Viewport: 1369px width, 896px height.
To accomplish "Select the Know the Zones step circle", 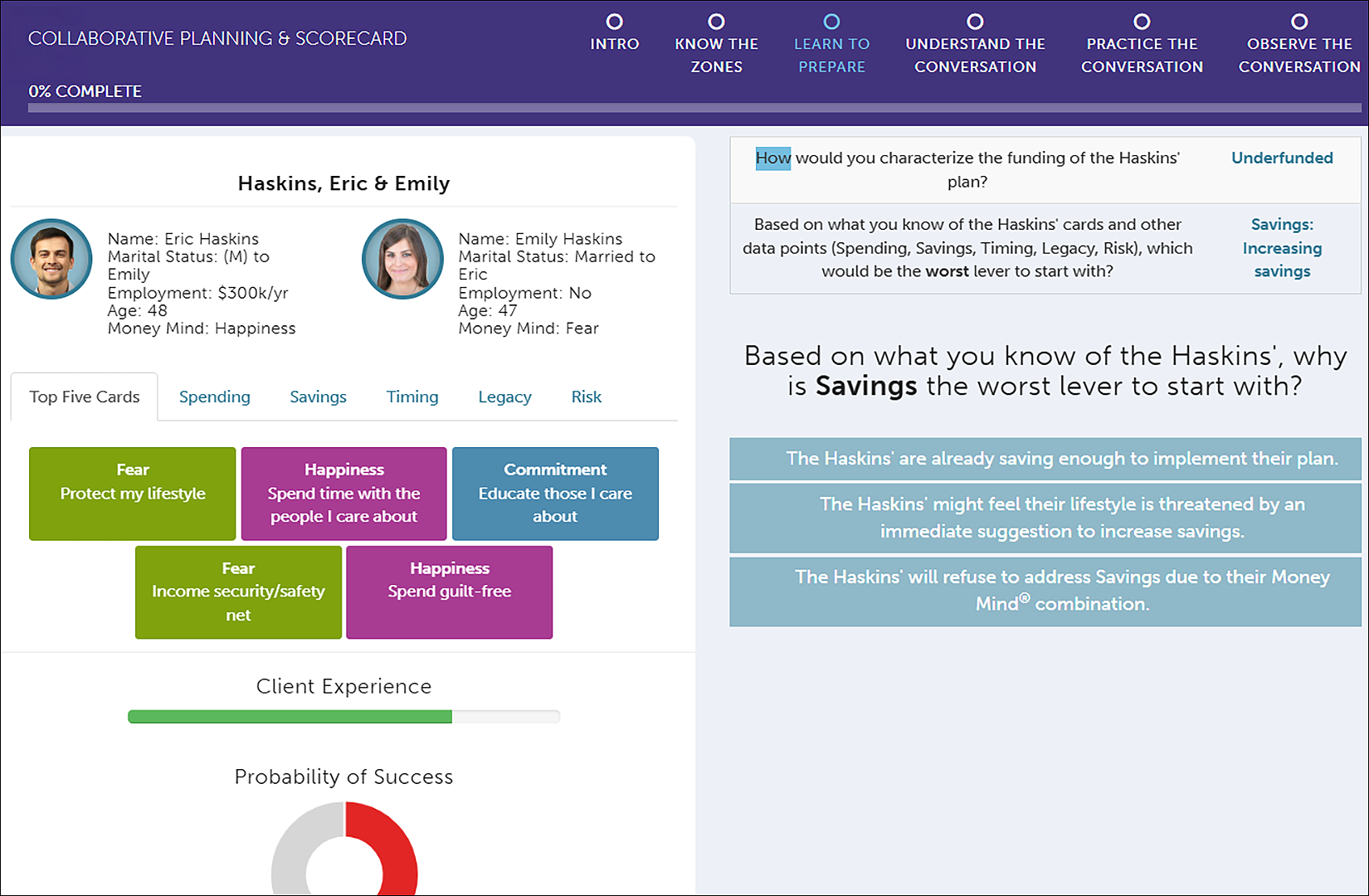I will point(716,22).
